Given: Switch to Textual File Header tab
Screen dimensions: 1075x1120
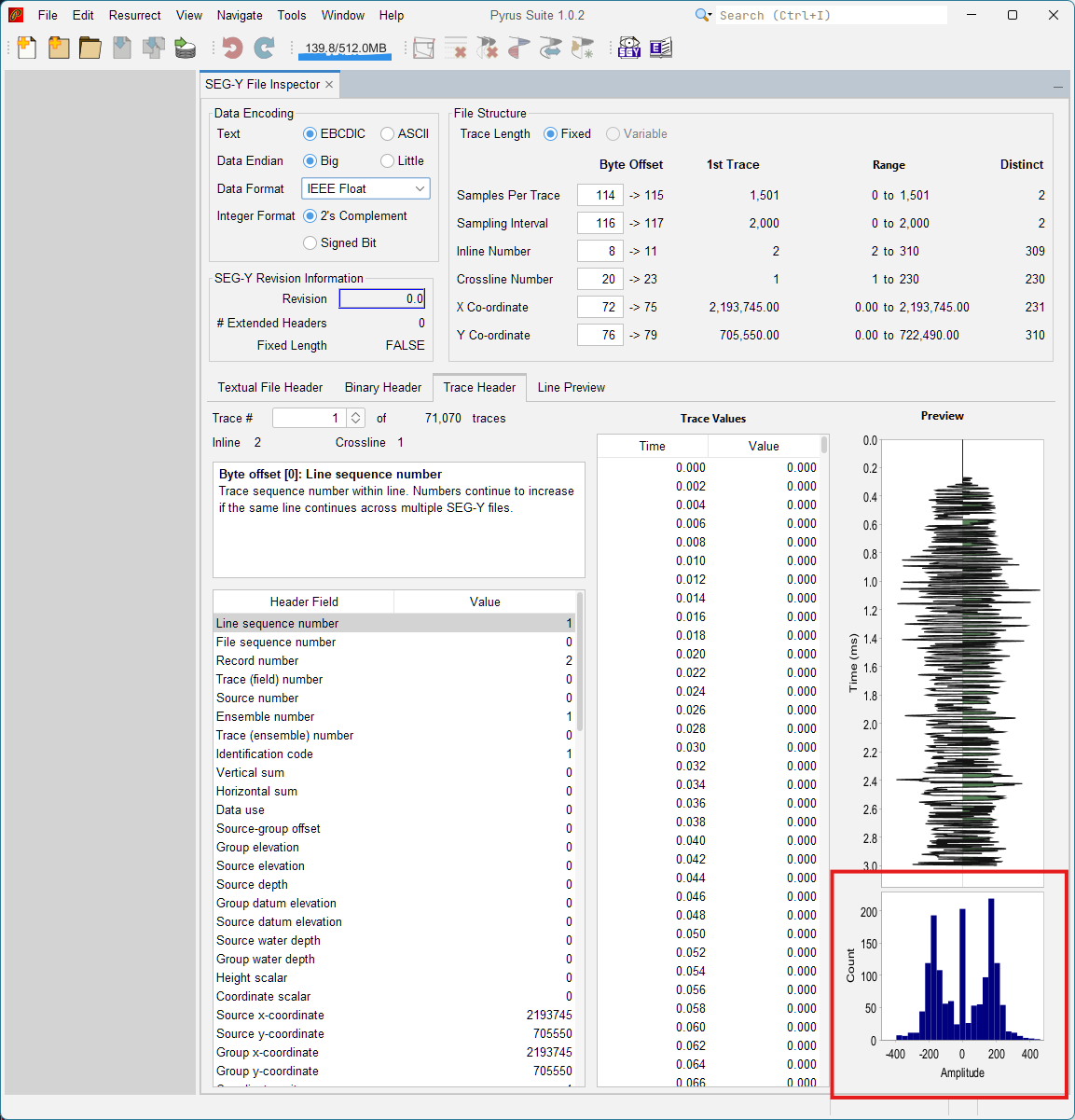Looking at the screenshot, I should tap(270, 387).
